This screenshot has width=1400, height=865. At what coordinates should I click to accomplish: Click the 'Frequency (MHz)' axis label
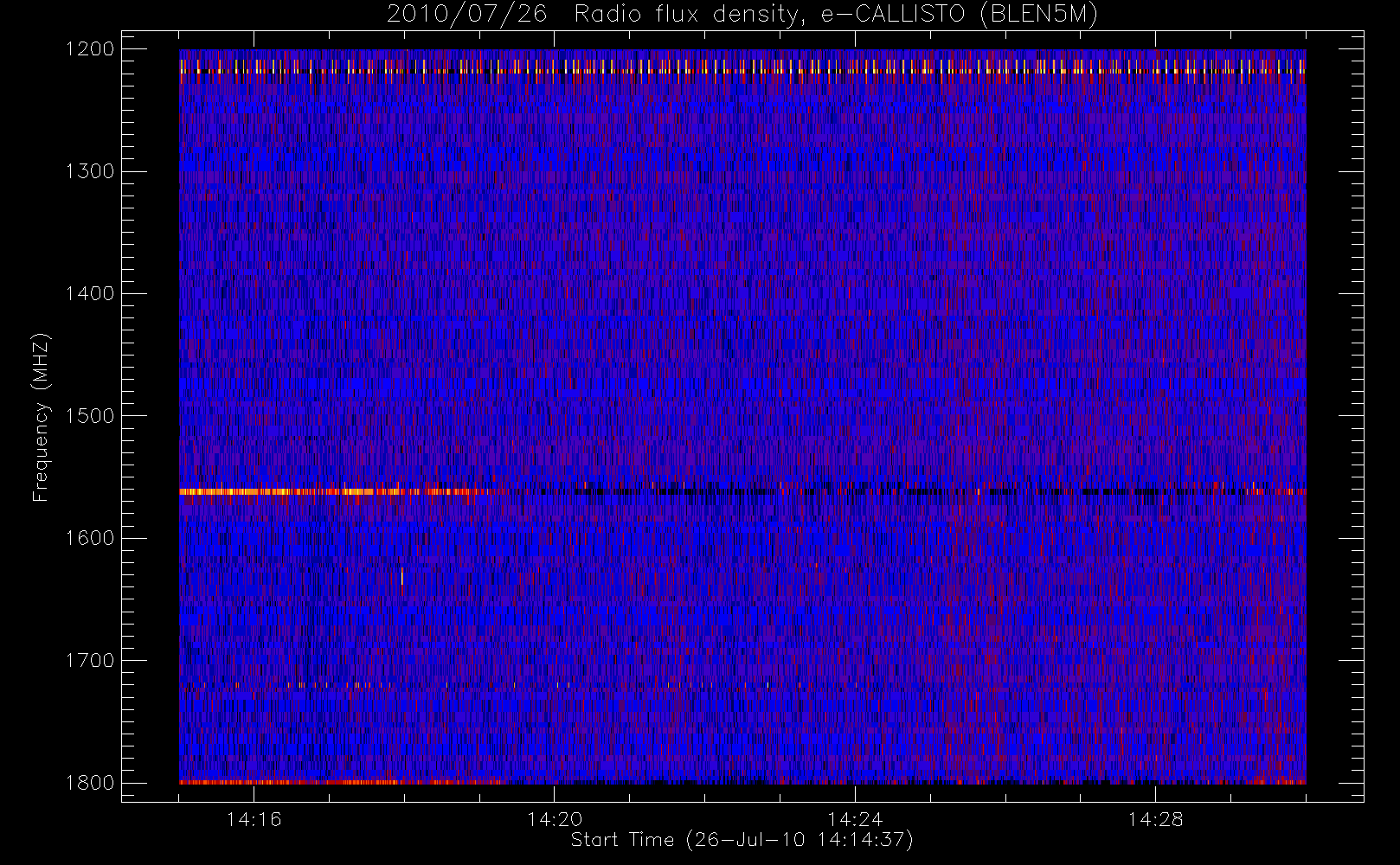[41, 417]
